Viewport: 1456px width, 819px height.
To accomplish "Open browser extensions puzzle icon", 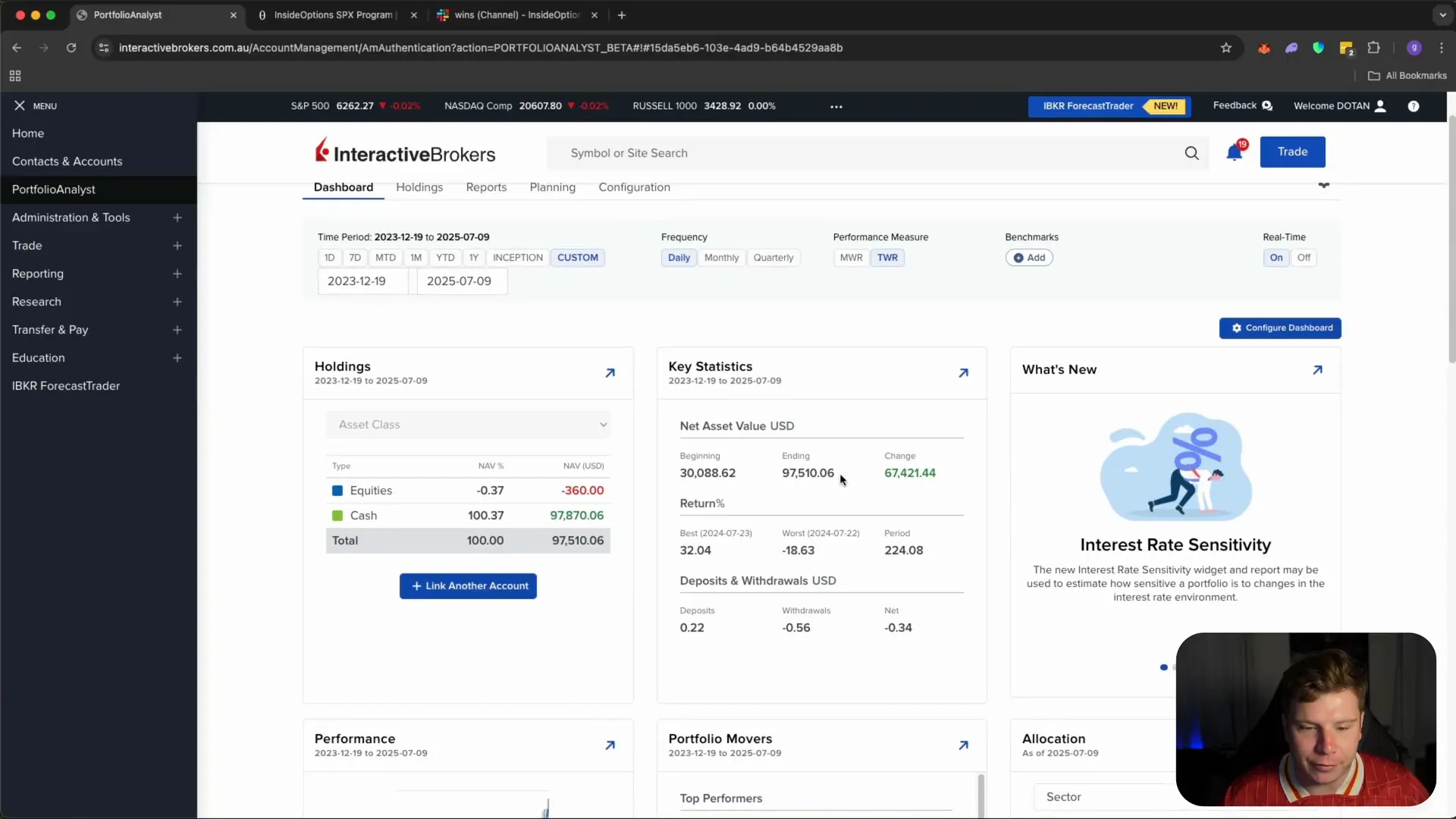I will [1373, 48].
